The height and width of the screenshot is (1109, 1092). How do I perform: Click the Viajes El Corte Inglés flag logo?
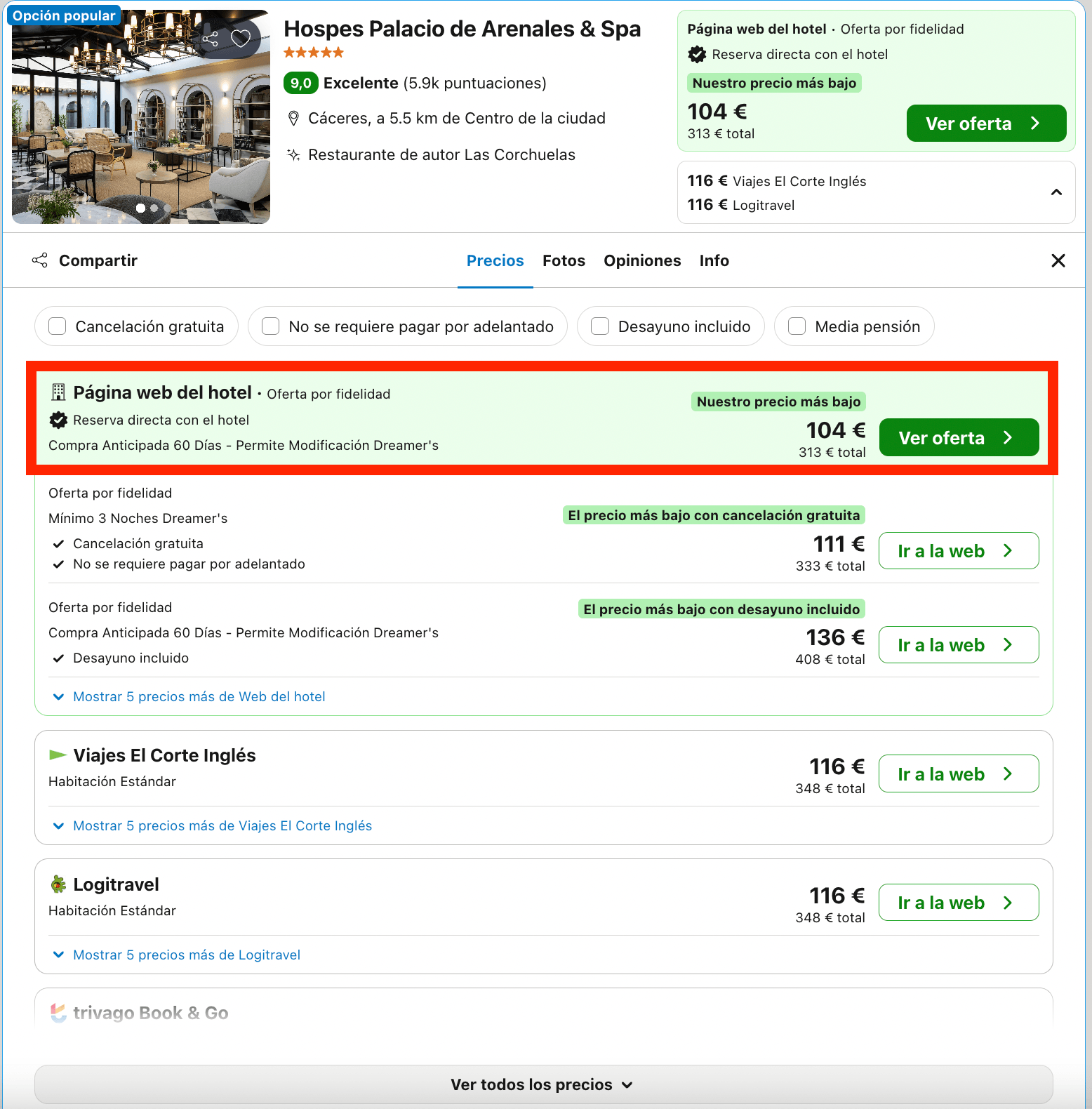(x=58, y=755)
